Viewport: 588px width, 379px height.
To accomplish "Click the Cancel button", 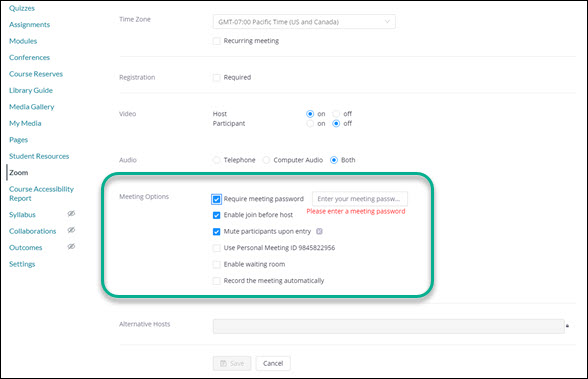I will [273, 363].
